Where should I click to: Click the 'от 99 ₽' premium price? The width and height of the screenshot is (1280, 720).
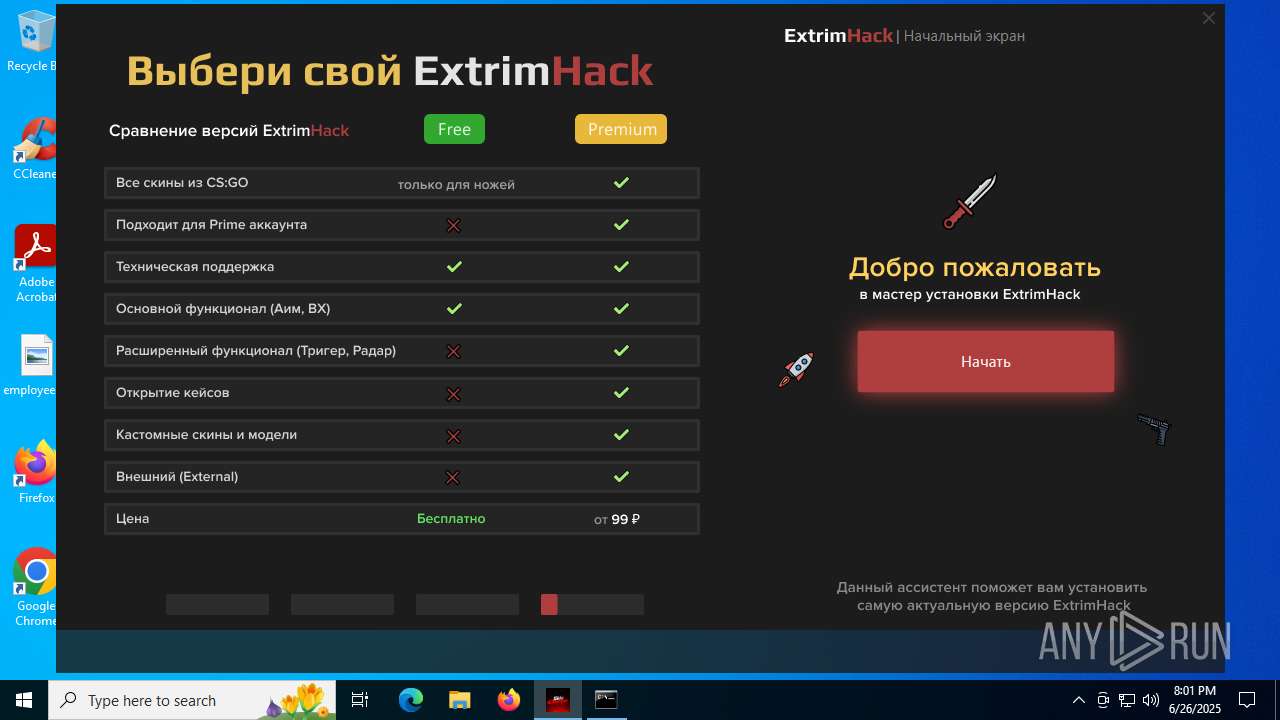(617, 519)
